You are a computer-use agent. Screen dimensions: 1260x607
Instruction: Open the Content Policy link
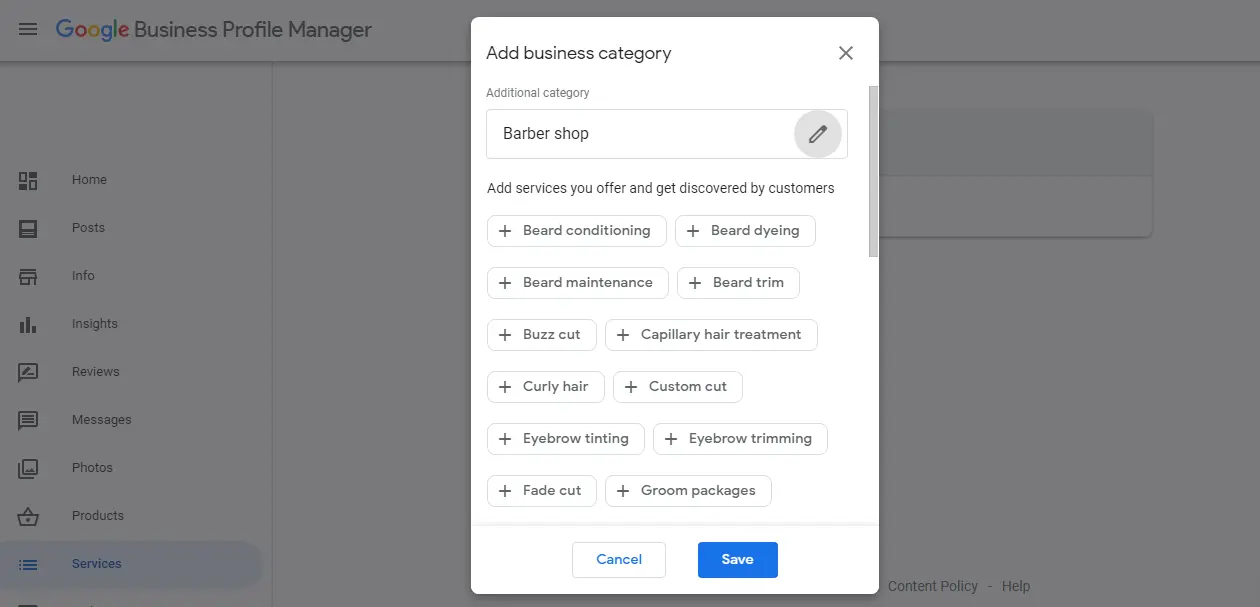(x=932, y=586)
